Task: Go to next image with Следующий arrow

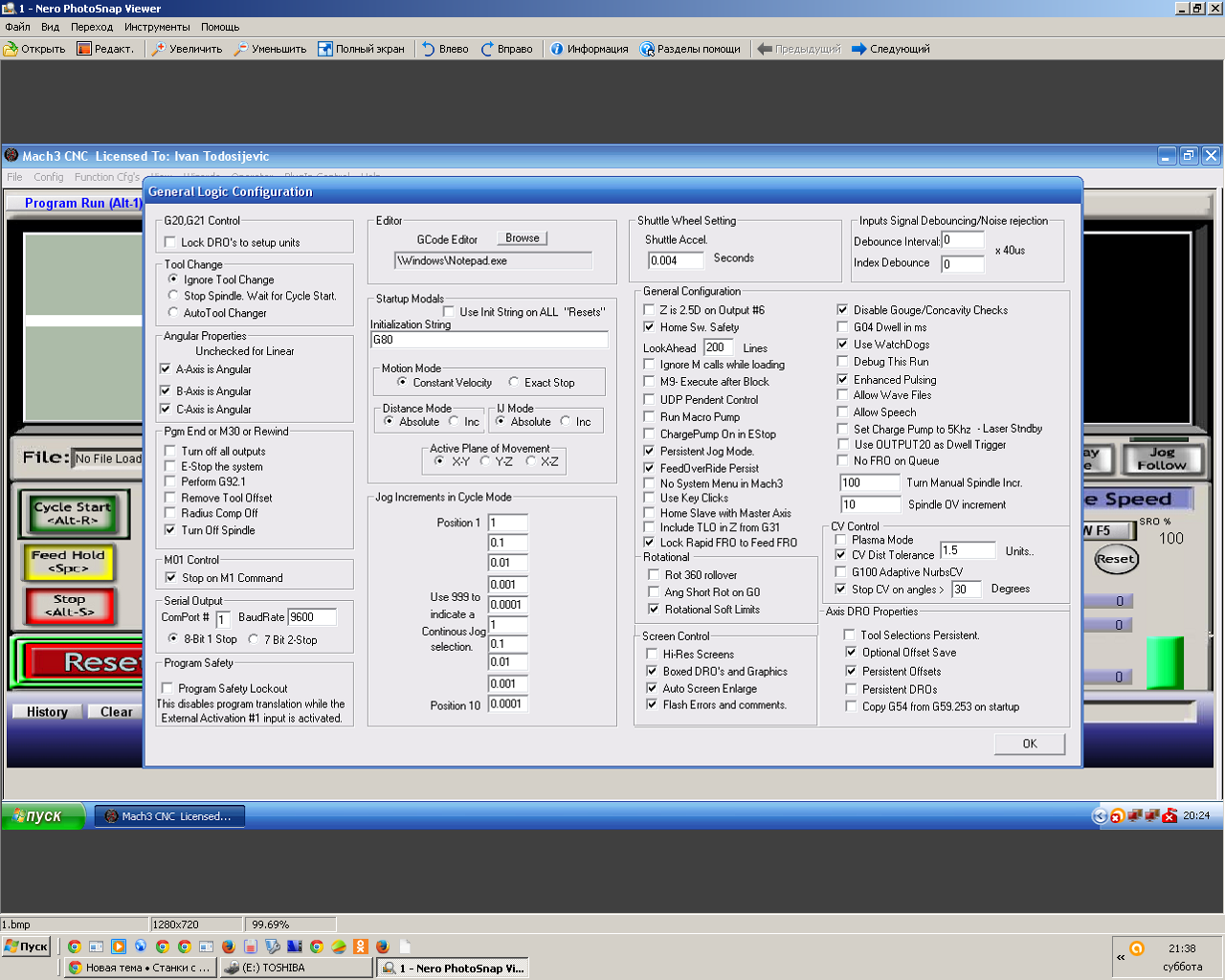Action: coord(858,49)
